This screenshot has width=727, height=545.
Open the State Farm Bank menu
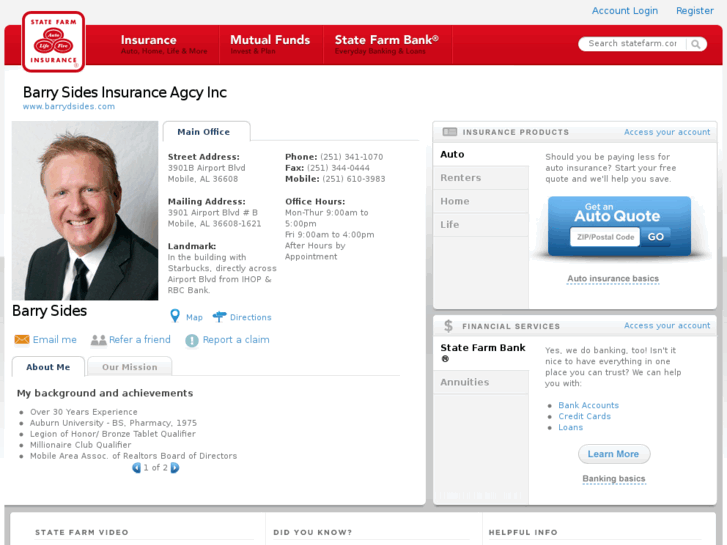pyautogui.click(x=387, y=45)
